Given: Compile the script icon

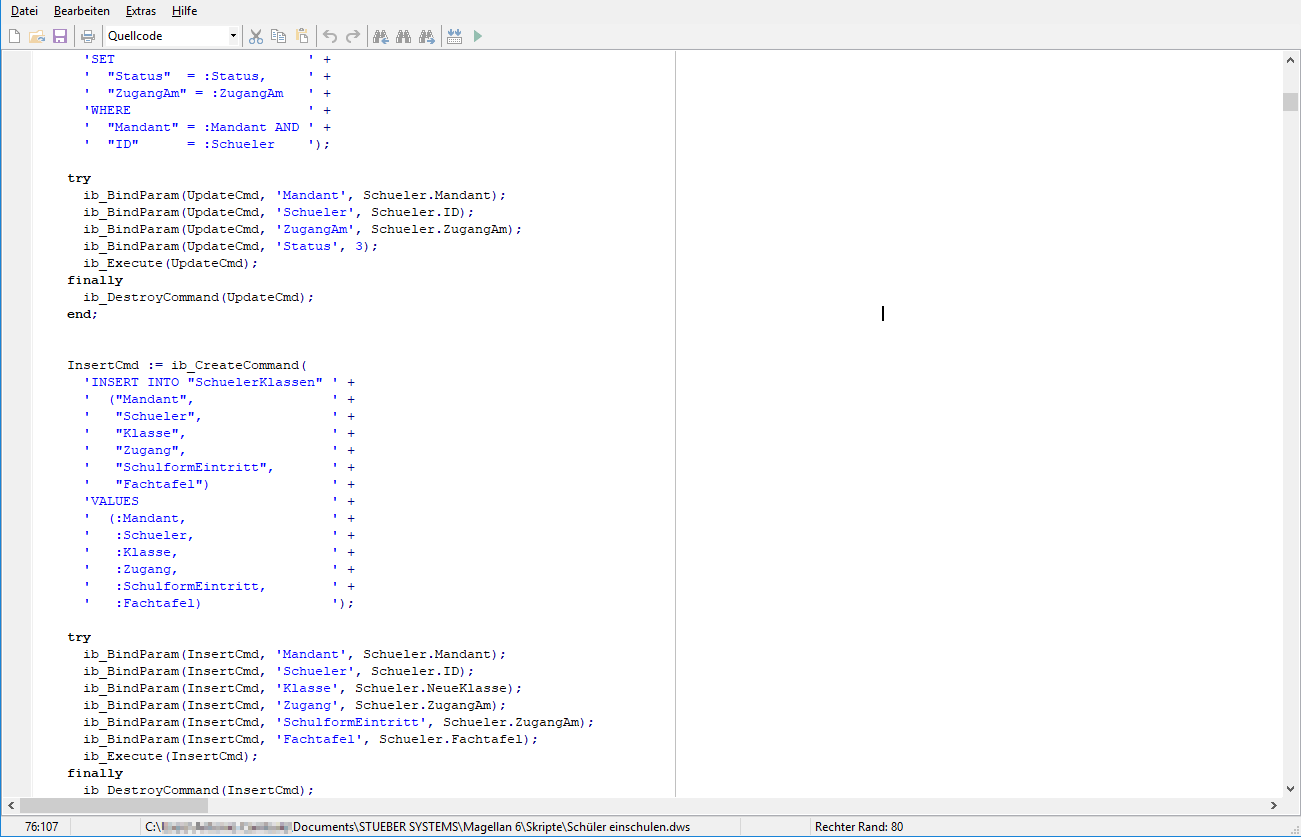Looking at the screenshot, I should 454,36.
